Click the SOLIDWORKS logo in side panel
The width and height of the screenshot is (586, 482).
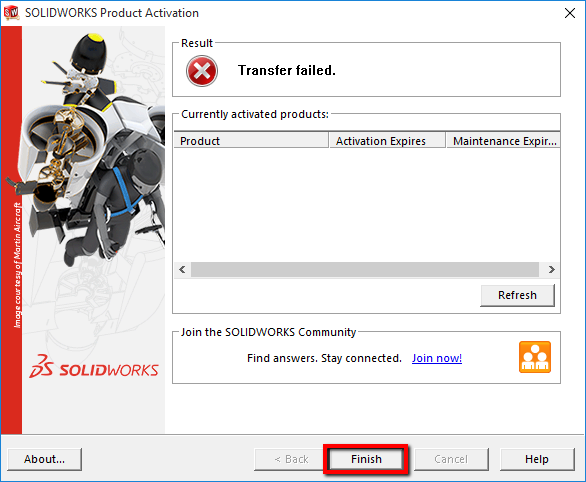(94, 367)
